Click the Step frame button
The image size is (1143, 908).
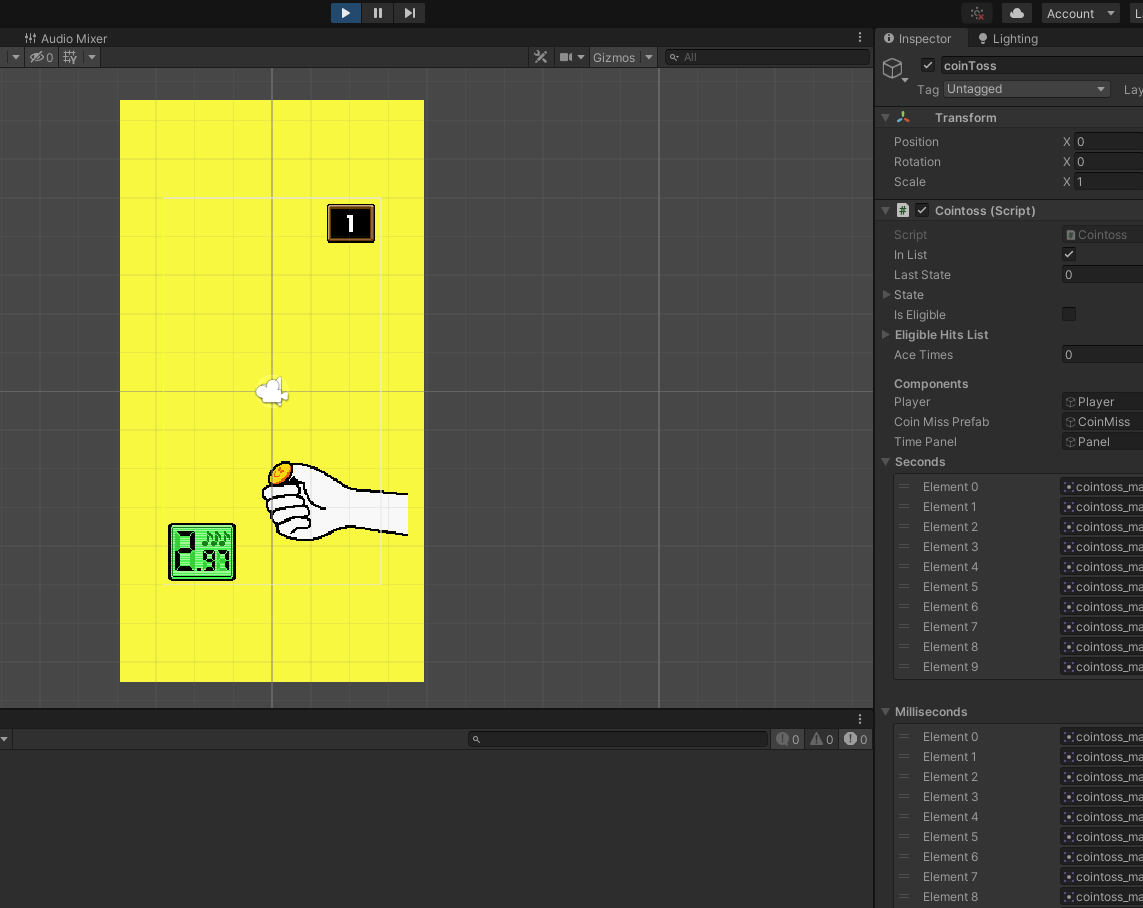coord(409,13)
